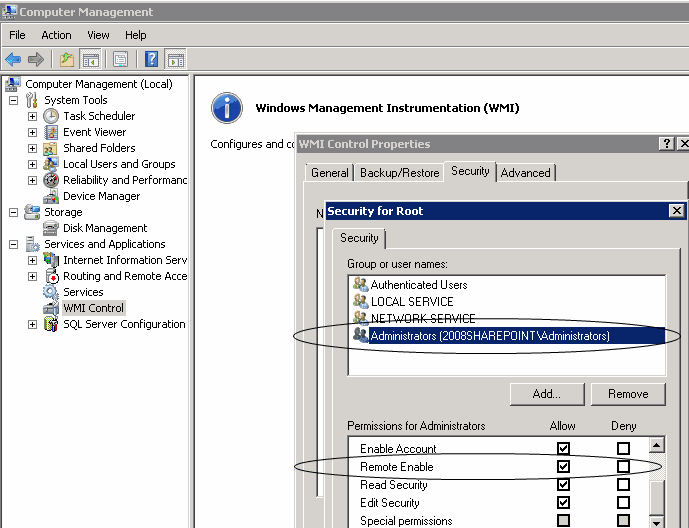This screenshot has width=689, height=528.
Task: Click the Services gear icon
Action: tap(51, 292)
